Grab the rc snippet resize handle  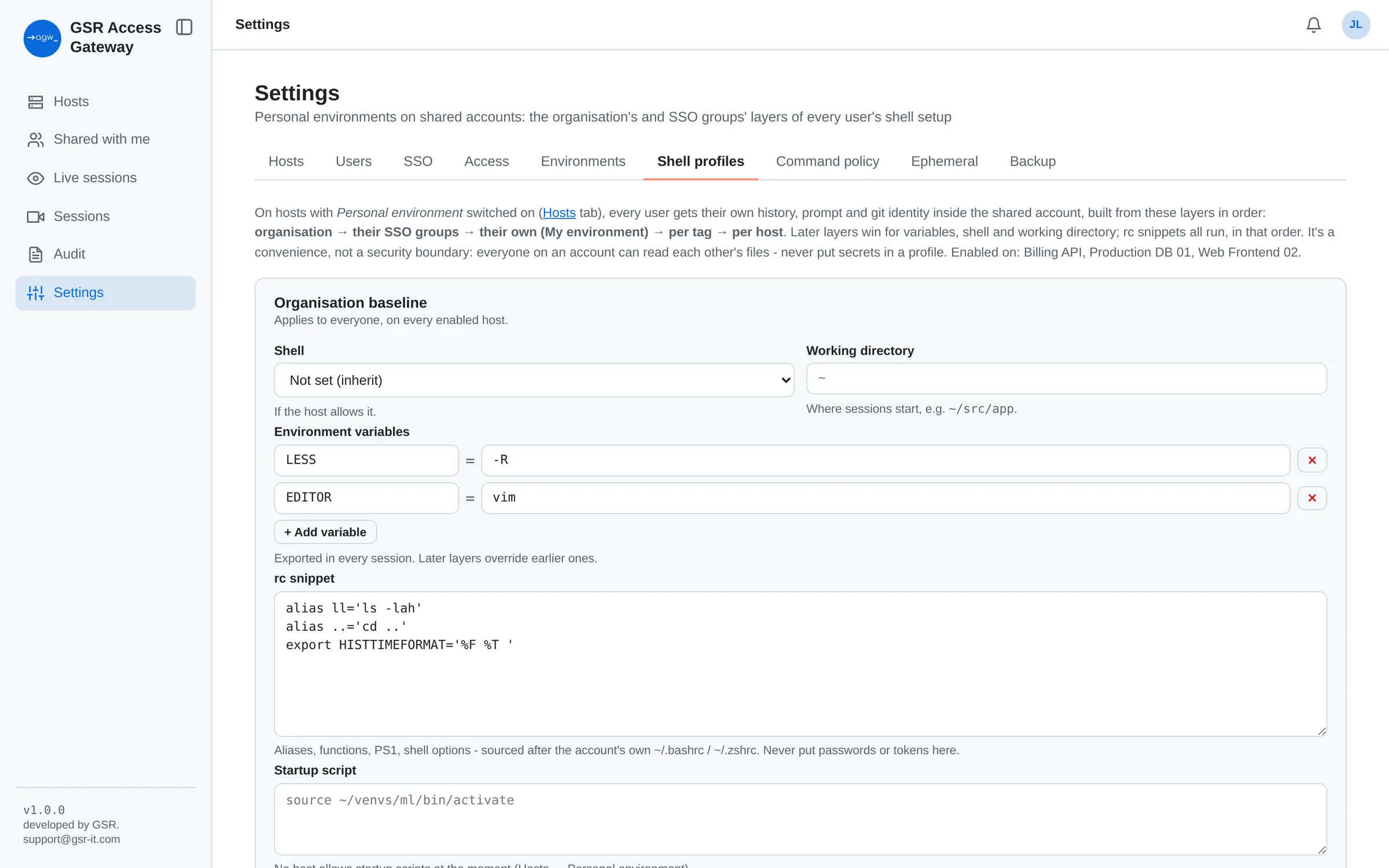[x=1321, y=731]
